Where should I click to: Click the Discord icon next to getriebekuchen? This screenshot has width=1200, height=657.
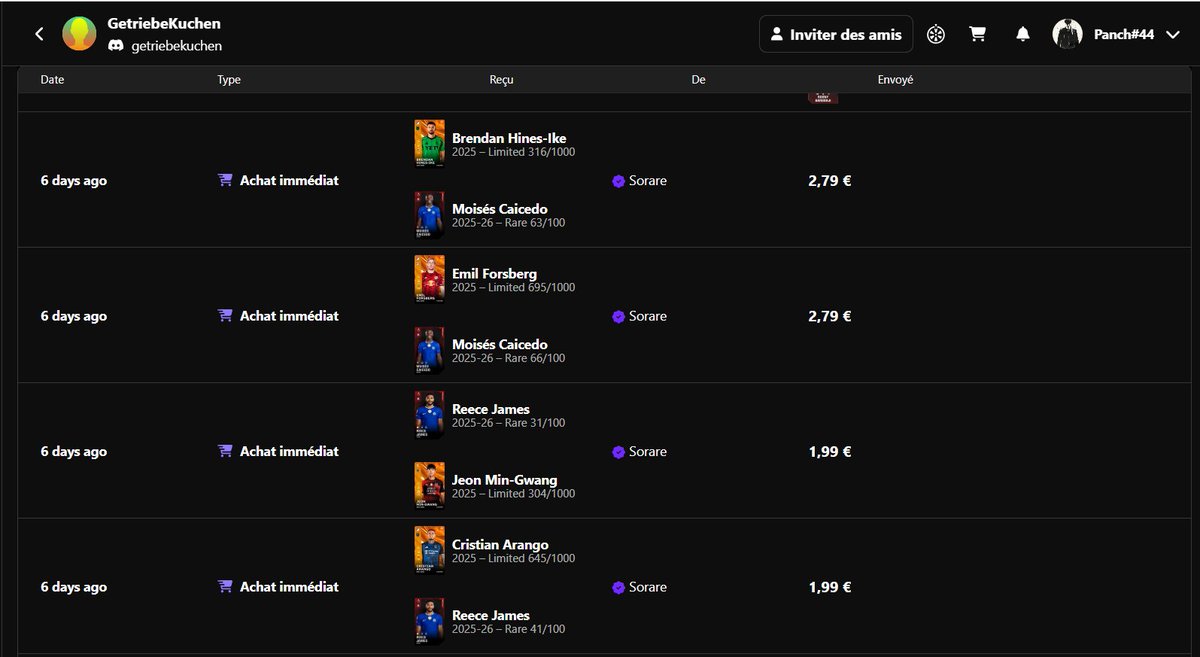[x=116, y=46]
